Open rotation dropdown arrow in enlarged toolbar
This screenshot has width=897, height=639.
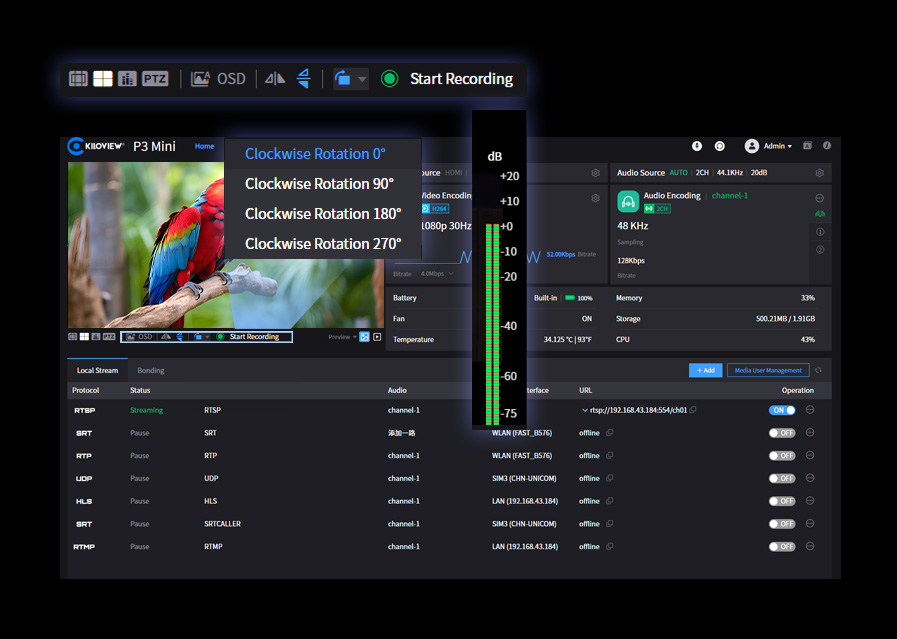(x=362, y=79)
